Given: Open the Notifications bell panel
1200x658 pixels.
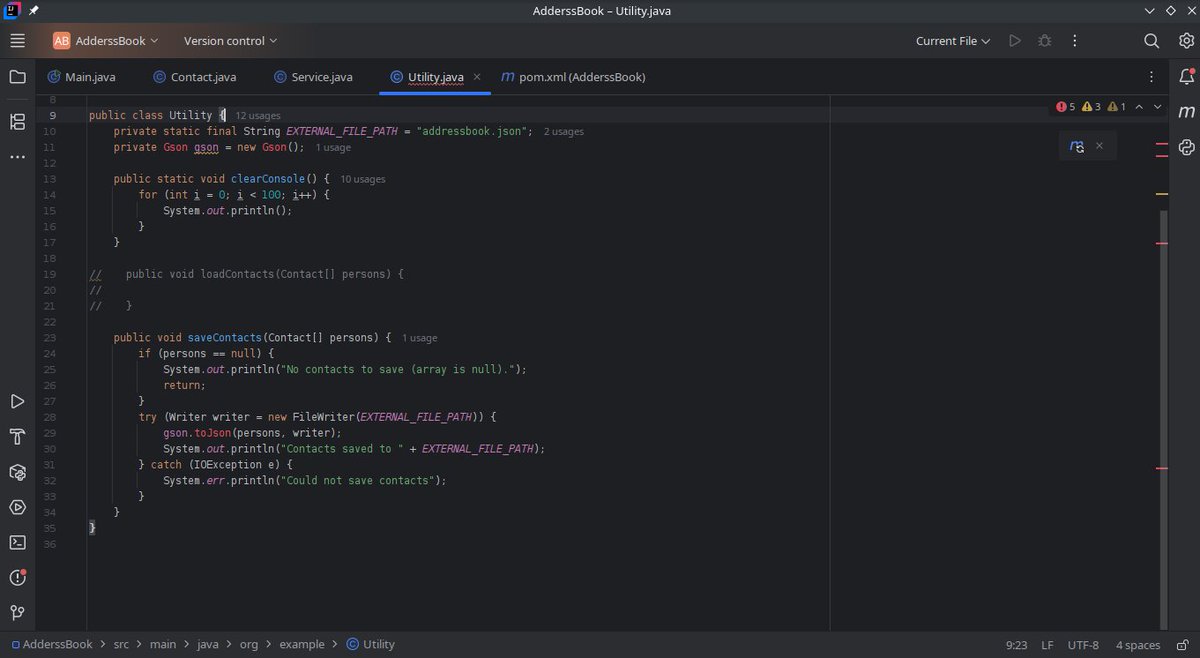Looking at the screenshot, I should (1187, 77).
